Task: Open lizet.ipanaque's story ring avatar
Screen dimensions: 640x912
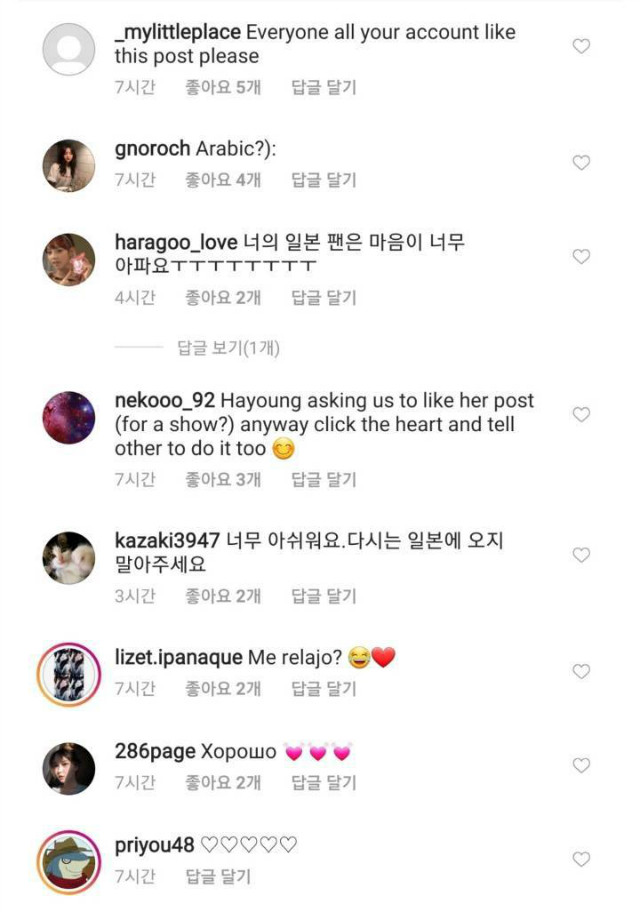Action: coord(70,673)
